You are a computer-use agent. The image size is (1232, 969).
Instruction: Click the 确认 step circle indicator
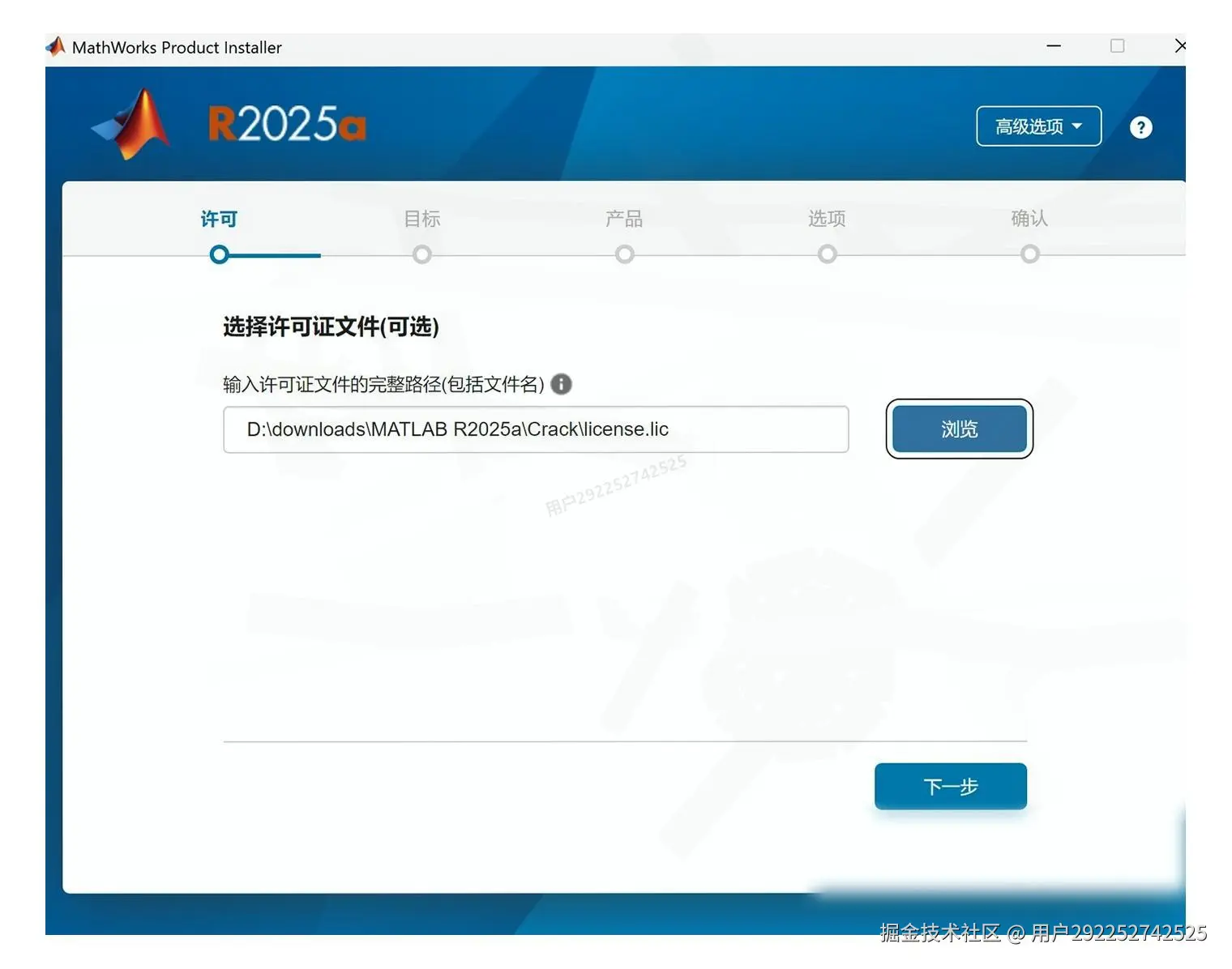point(1029,254)
